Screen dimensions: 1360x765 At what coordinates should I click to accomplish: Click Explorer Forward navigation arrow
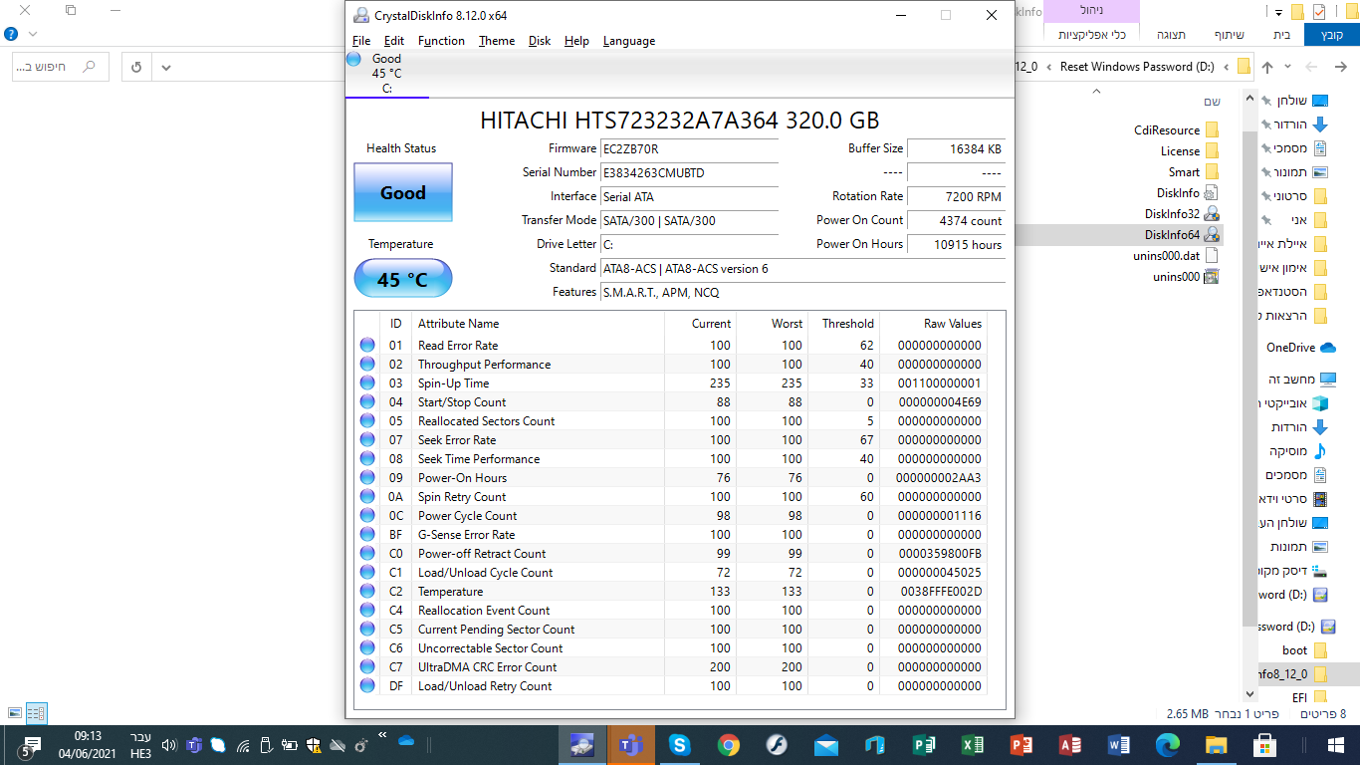click(1313, 67)
